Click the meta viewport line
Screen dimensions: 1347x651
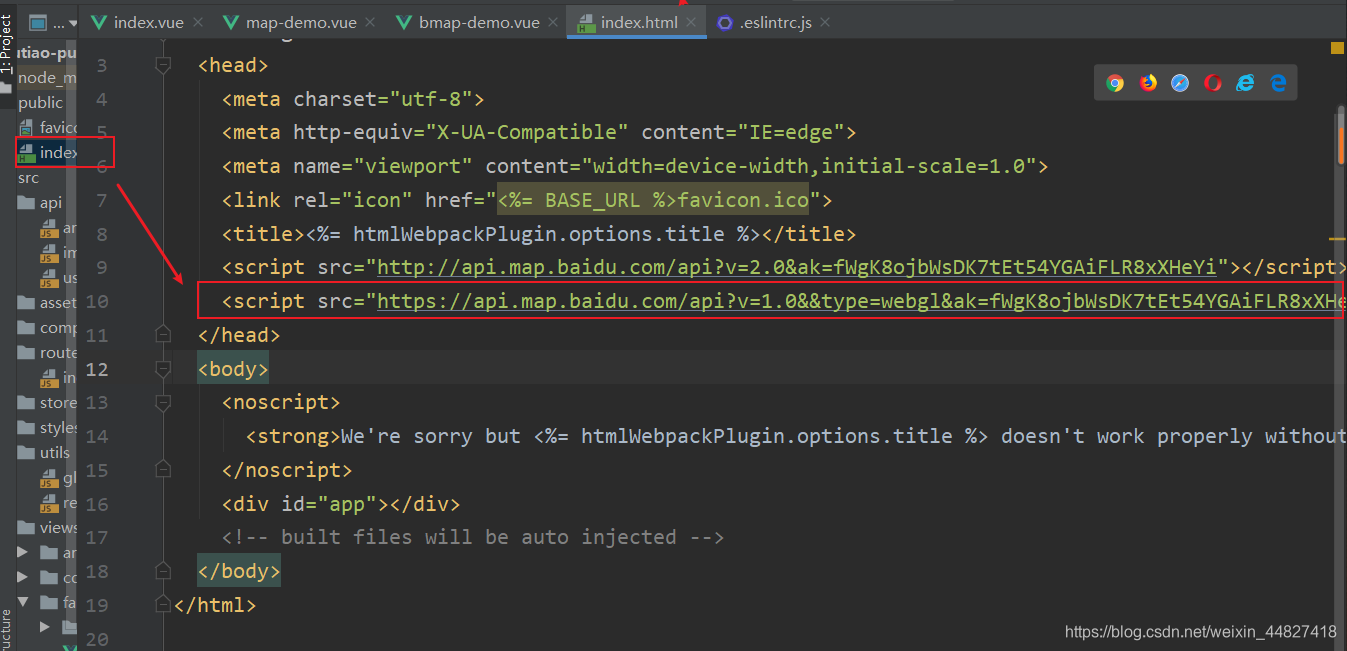pos(635,166)
